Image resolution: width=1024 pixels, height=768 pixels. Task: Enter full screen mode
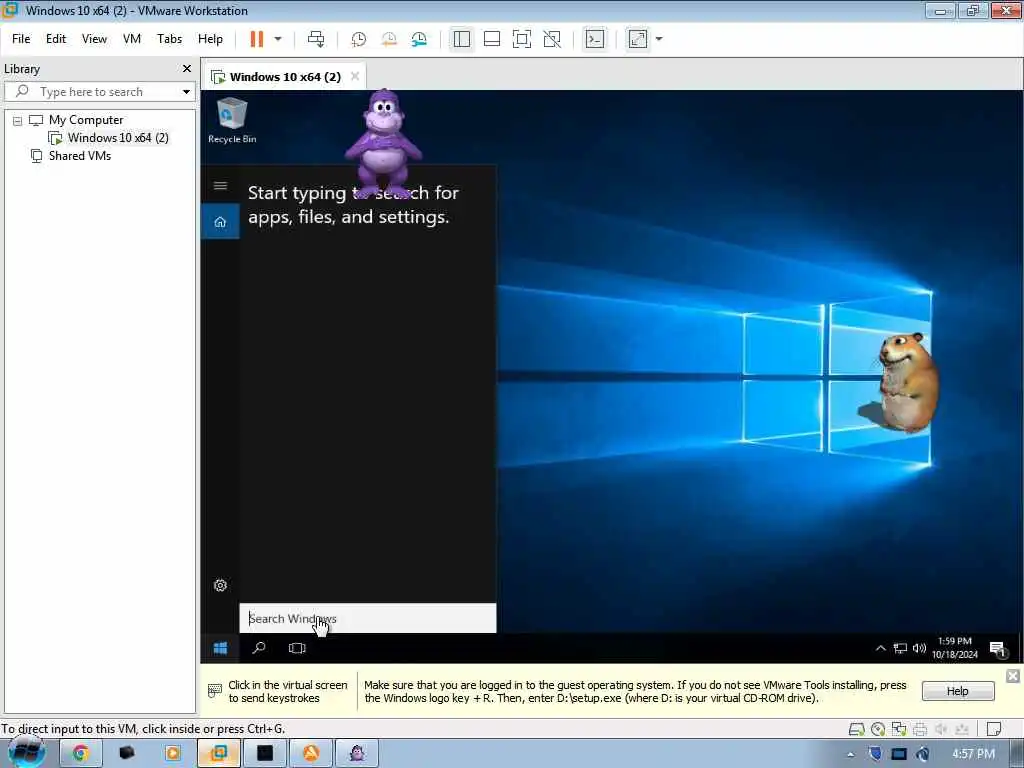pos(522,39)
